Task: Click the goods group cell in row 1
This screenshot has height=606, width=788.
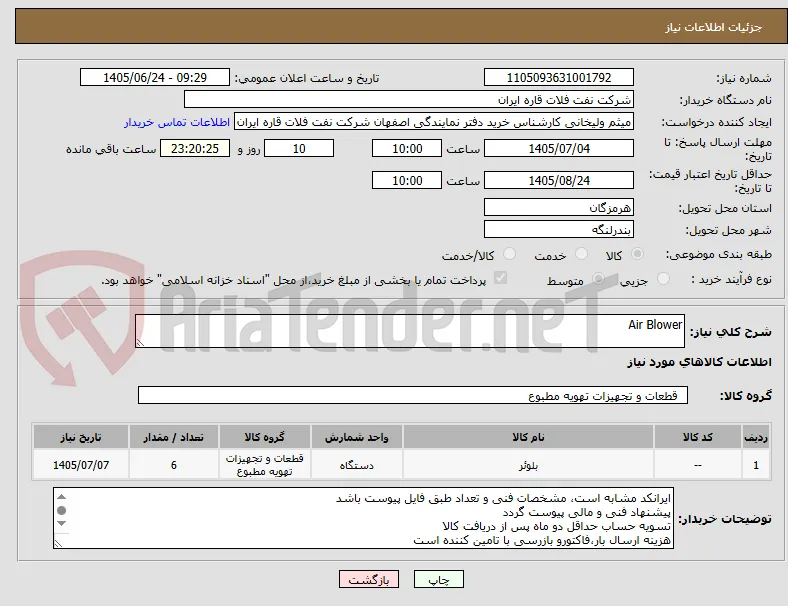Action: tap(264, 465)
